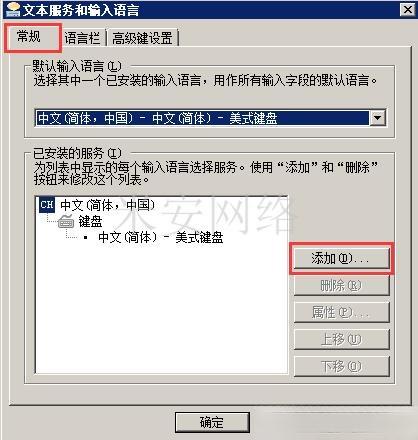Click empty area of installed services list

pyautogui.click(x=161, y=310)
